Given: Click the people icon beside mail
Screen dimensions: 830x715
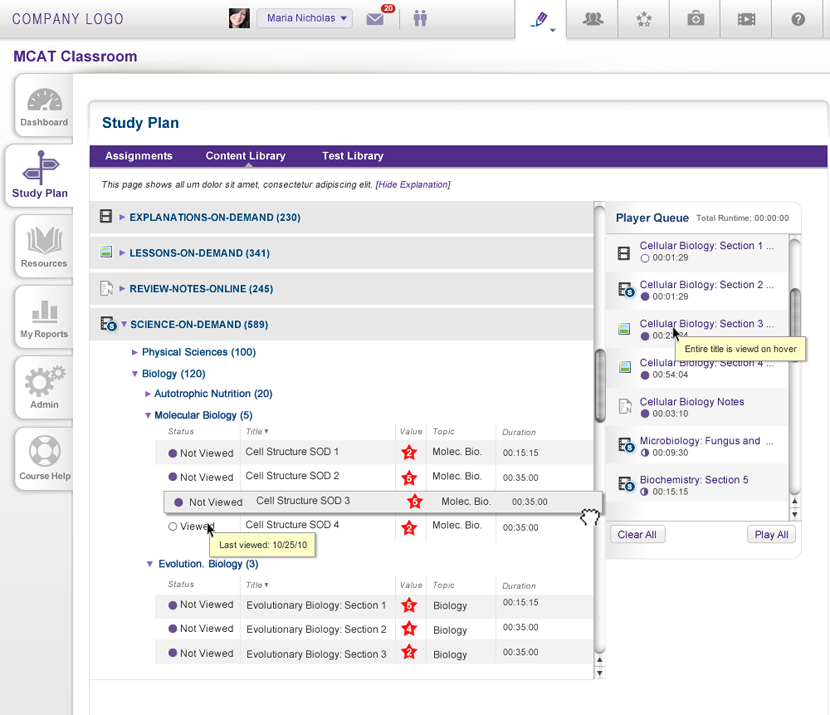Looking at the screenshot, I should [x=420, y=19].
